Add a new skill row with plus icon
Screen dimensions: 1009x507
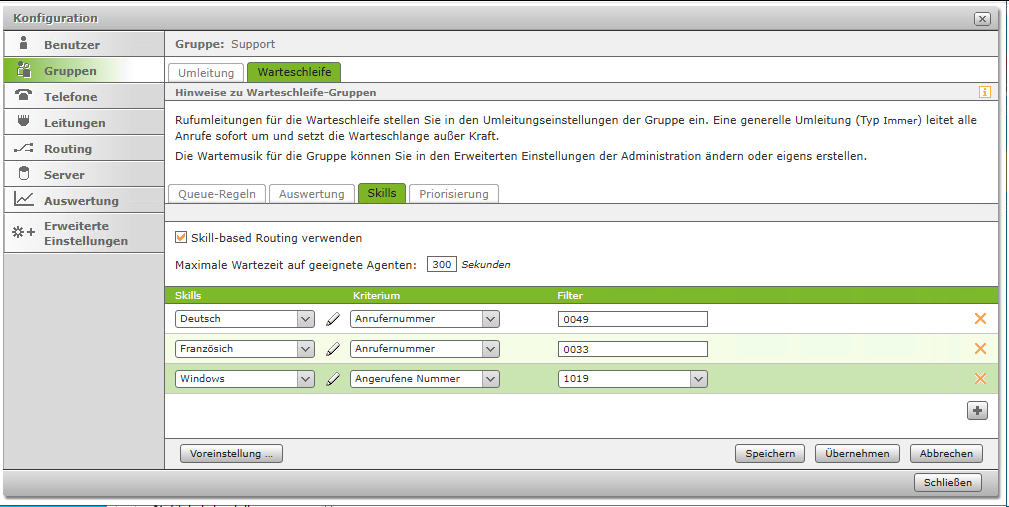(977, 410)
